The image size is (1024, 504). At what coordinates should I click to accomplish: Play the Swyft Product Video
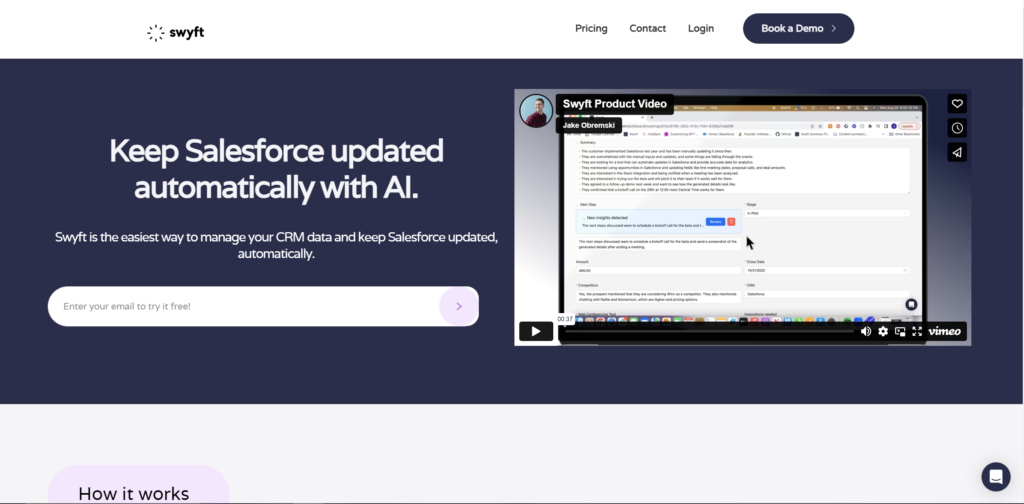[535, 331]
